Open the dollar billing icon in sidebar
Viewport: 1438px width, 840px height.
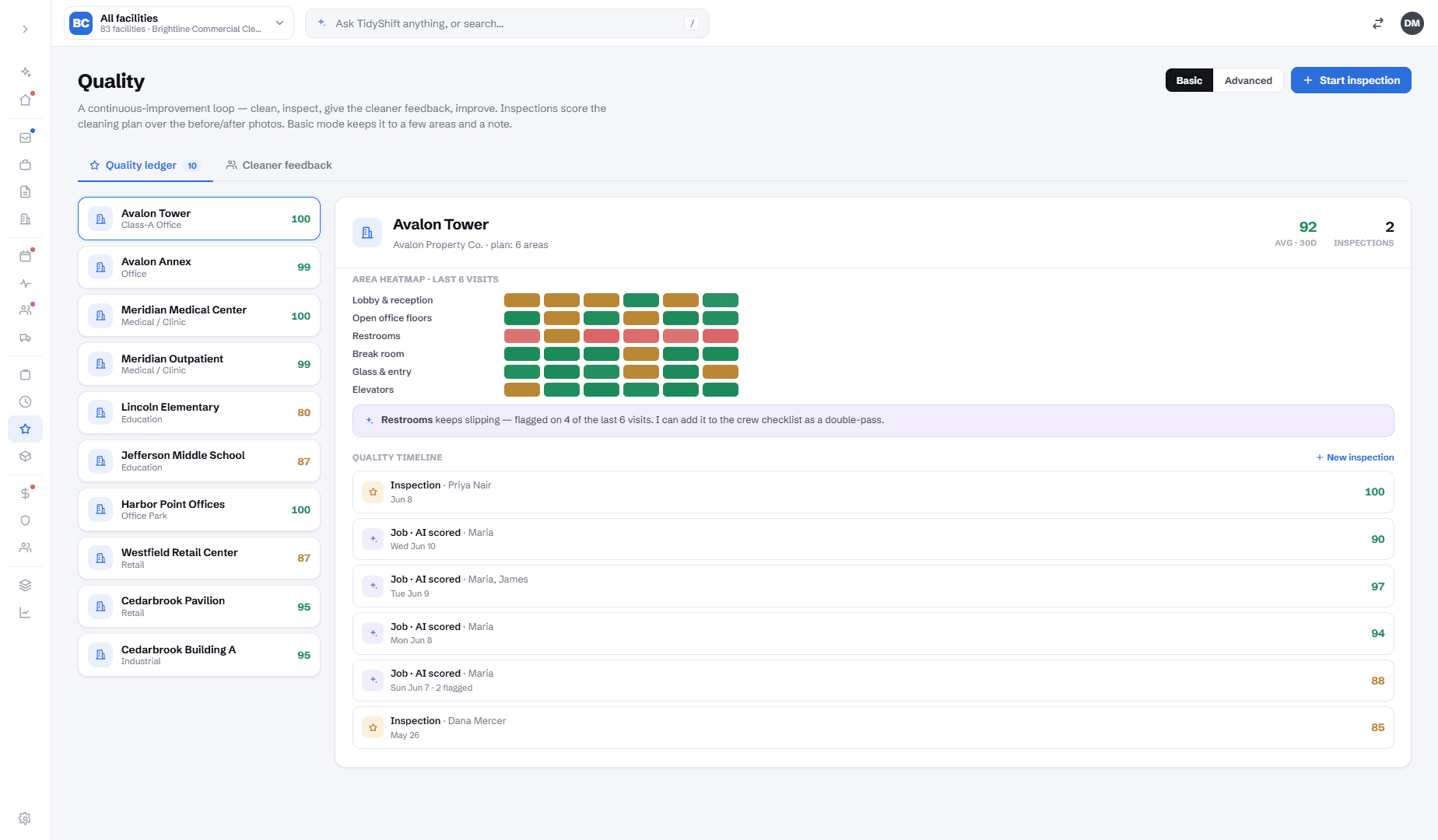25,493
